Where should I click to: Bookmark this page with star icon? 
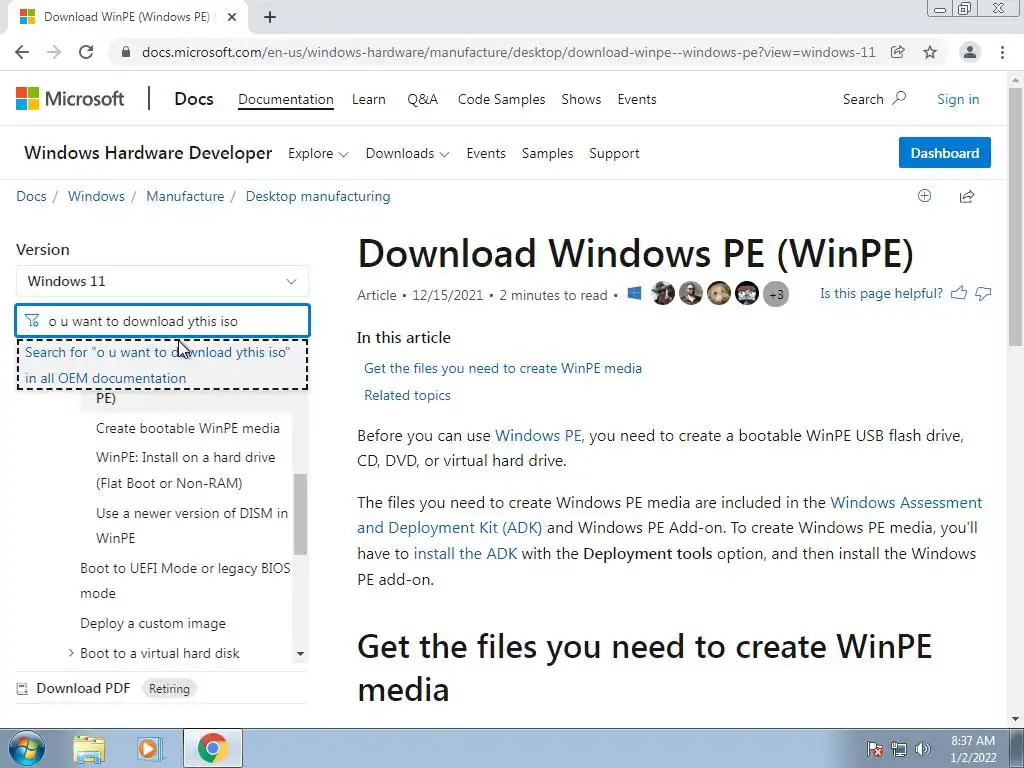pyautogui.click(x=930, y=52)
